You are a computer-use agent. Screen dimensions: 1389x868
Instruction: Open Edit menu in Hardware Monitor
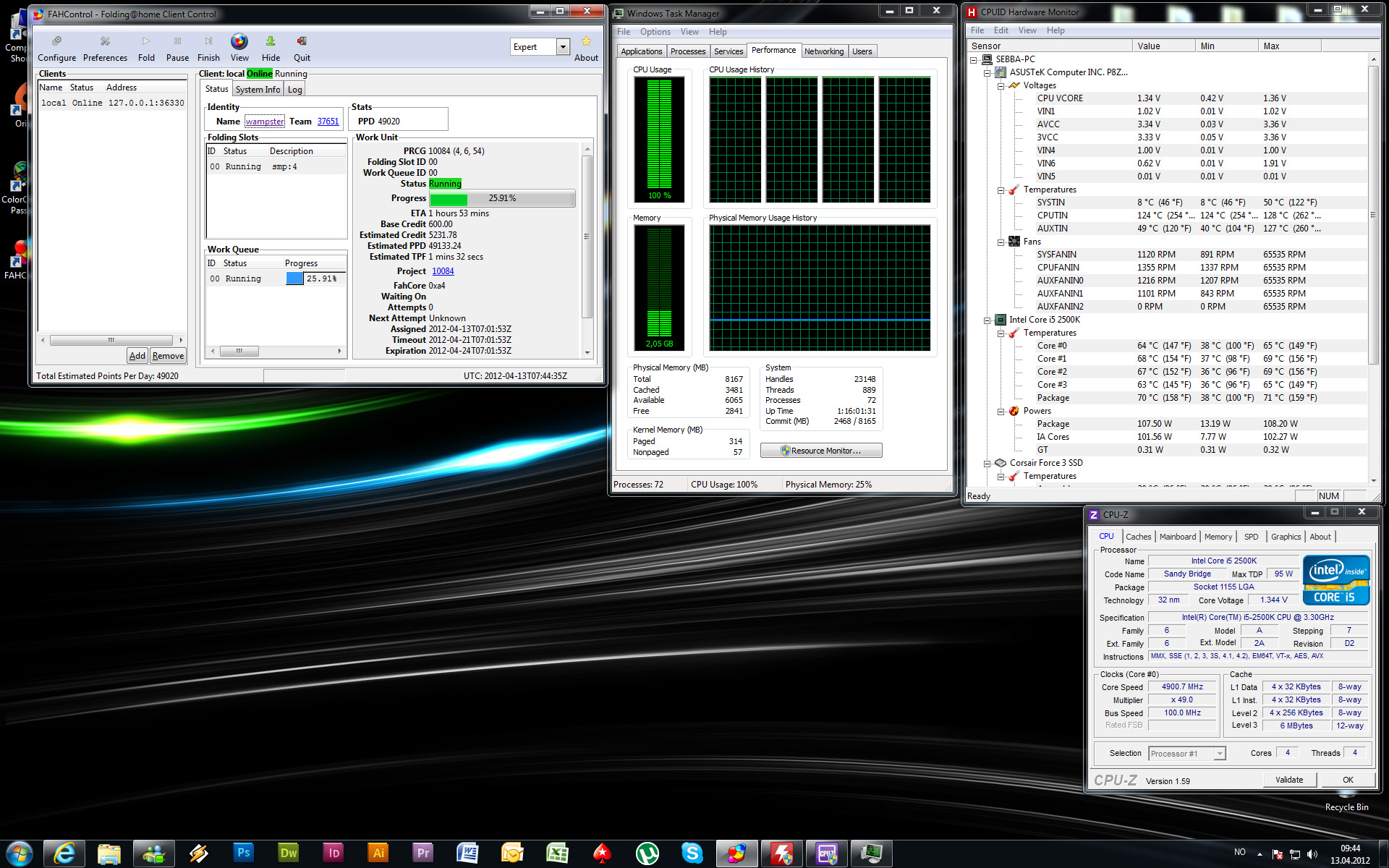pyautogui.click(x=1001, y=30)
